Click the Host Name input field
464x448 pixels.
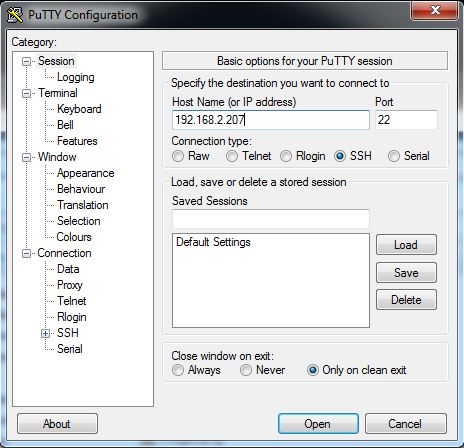pyautogui.click(x=271, y=120)
